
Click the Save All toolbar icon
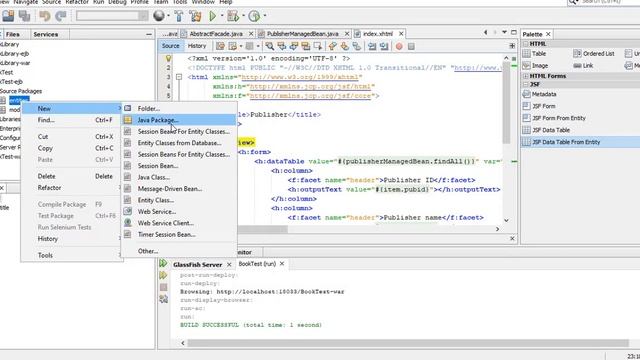click(x=24, y=16)
